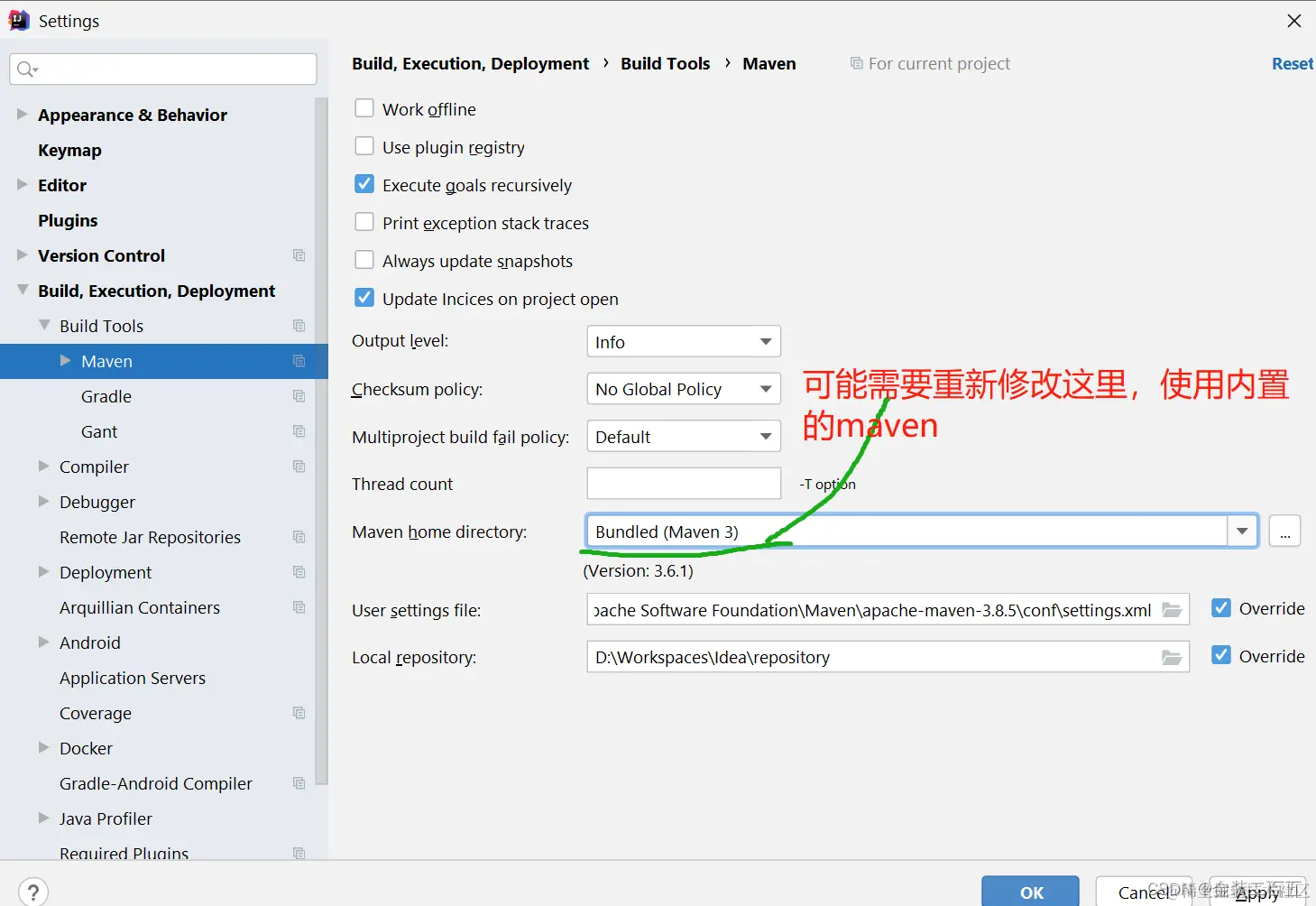Screen dimensions: 1316x906
Task: Uncheck Execute goals recursively
Action: tap(364, 184)
